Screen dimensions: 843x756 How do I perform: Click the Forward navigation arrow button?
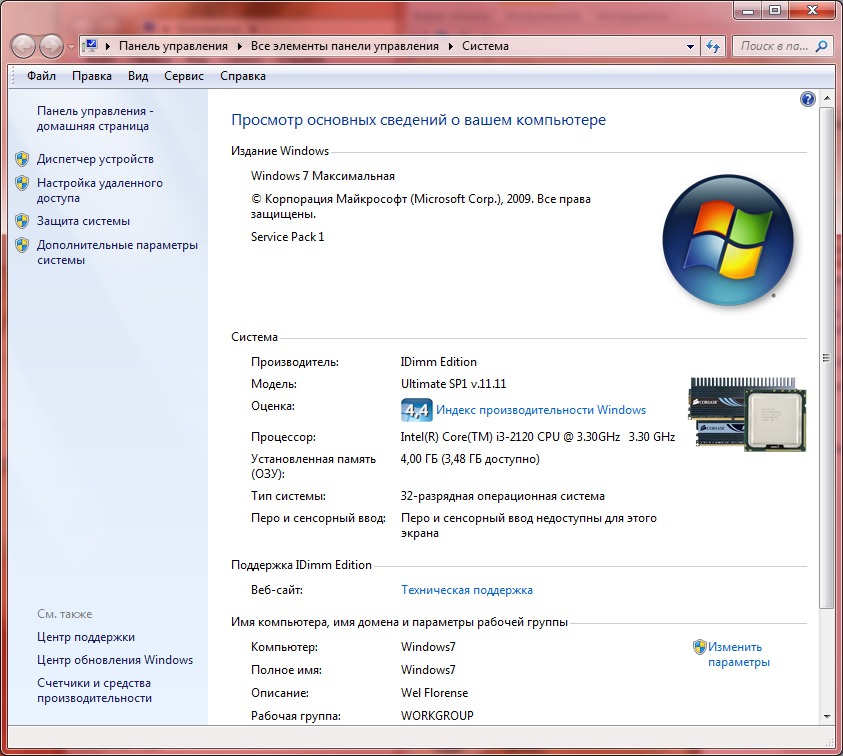[52, 47]
